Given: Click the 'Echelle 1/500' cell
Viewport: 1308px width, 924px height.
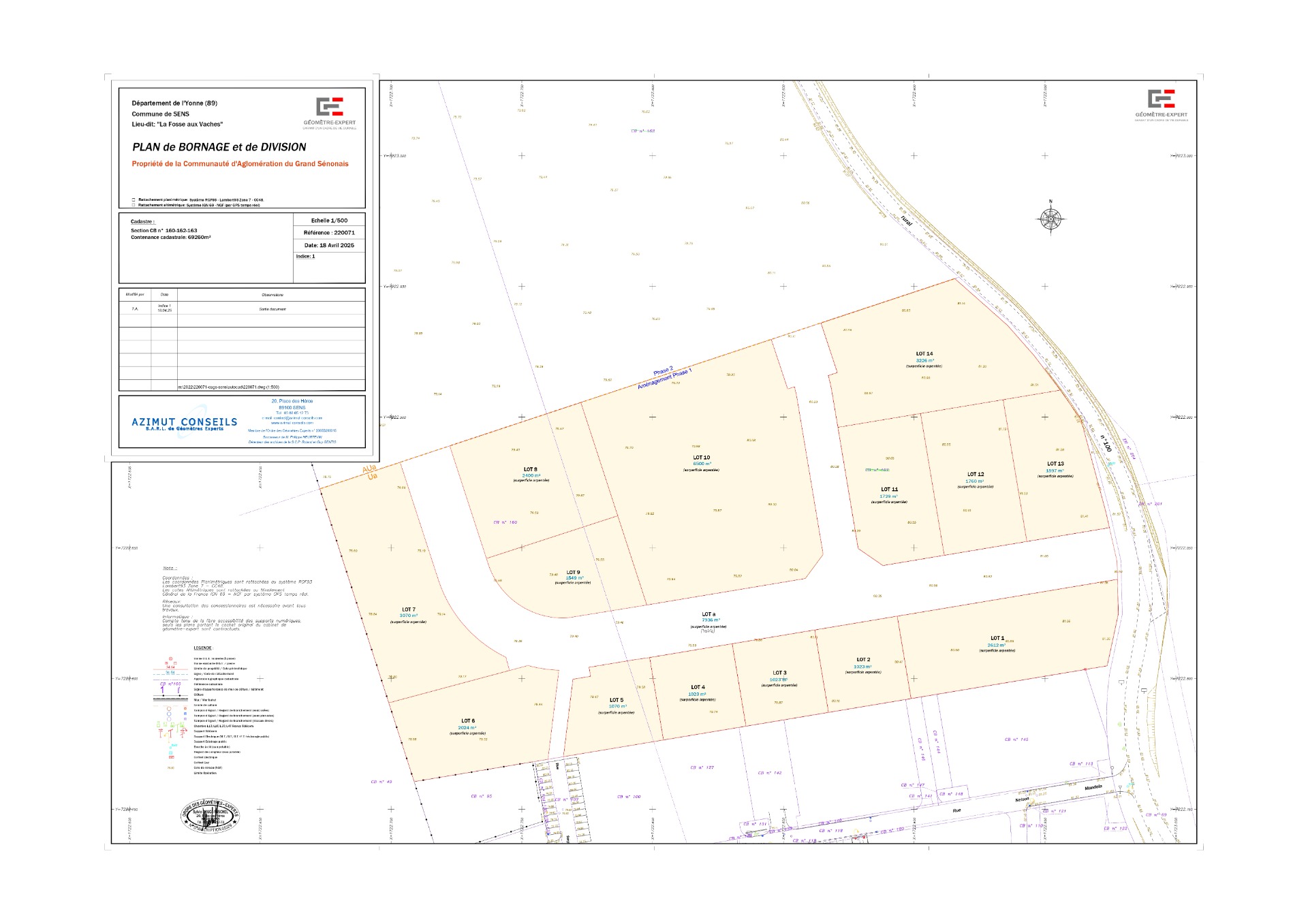Looking at the screenshot, I should click(329, 221).
